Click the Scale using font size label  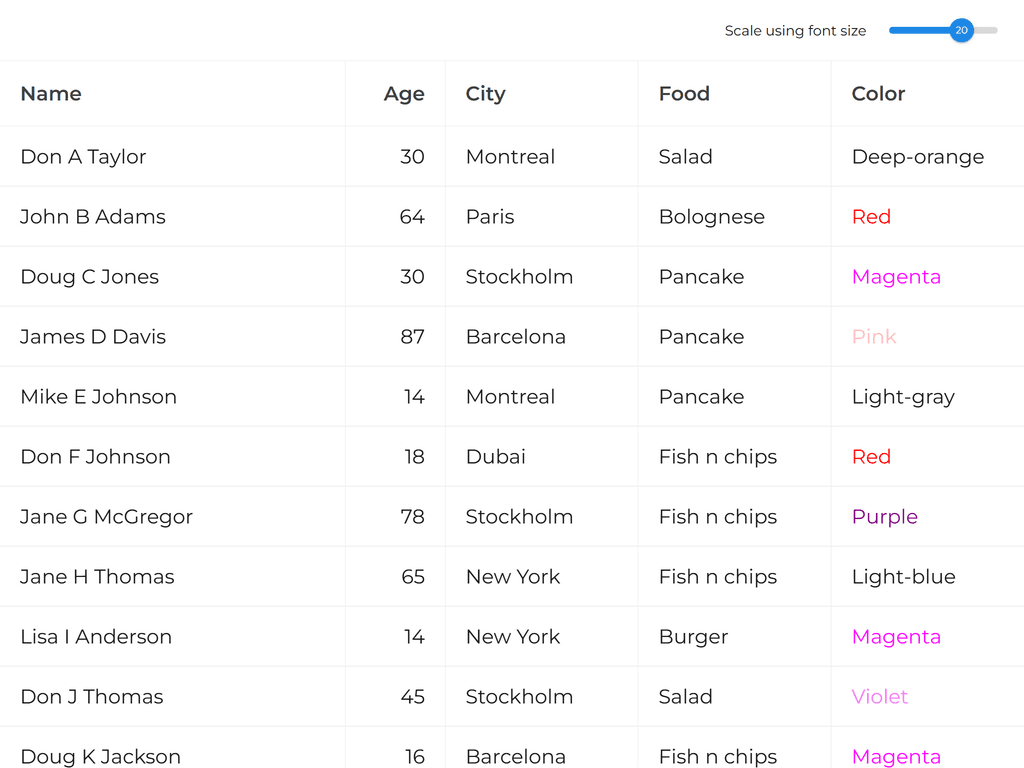pos(795,31)
